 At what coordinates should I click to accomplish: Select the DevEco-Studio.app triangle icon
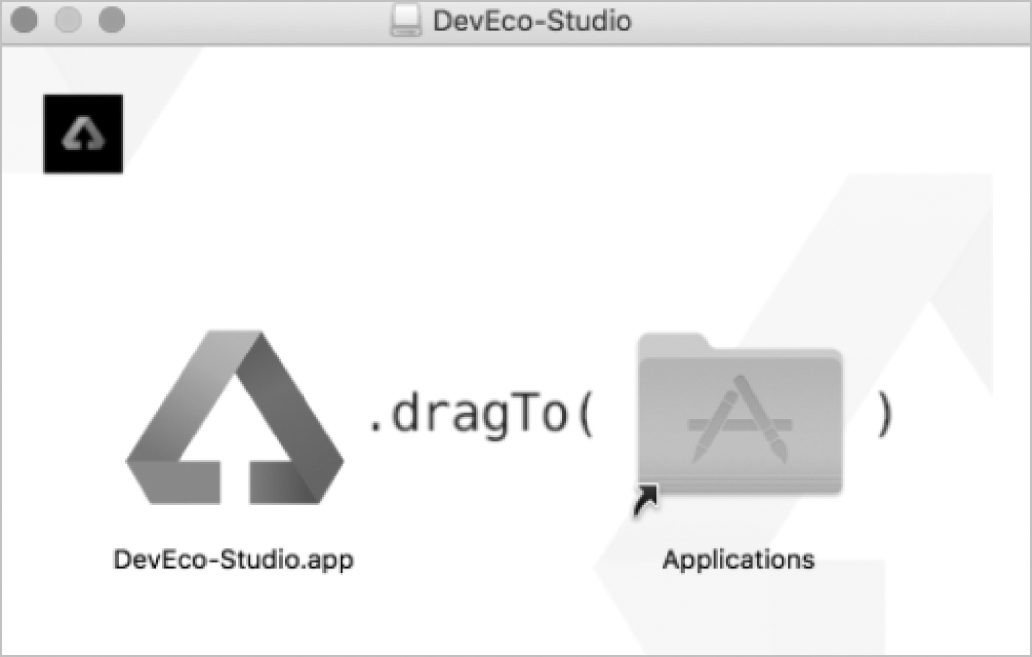click(234, 417)
